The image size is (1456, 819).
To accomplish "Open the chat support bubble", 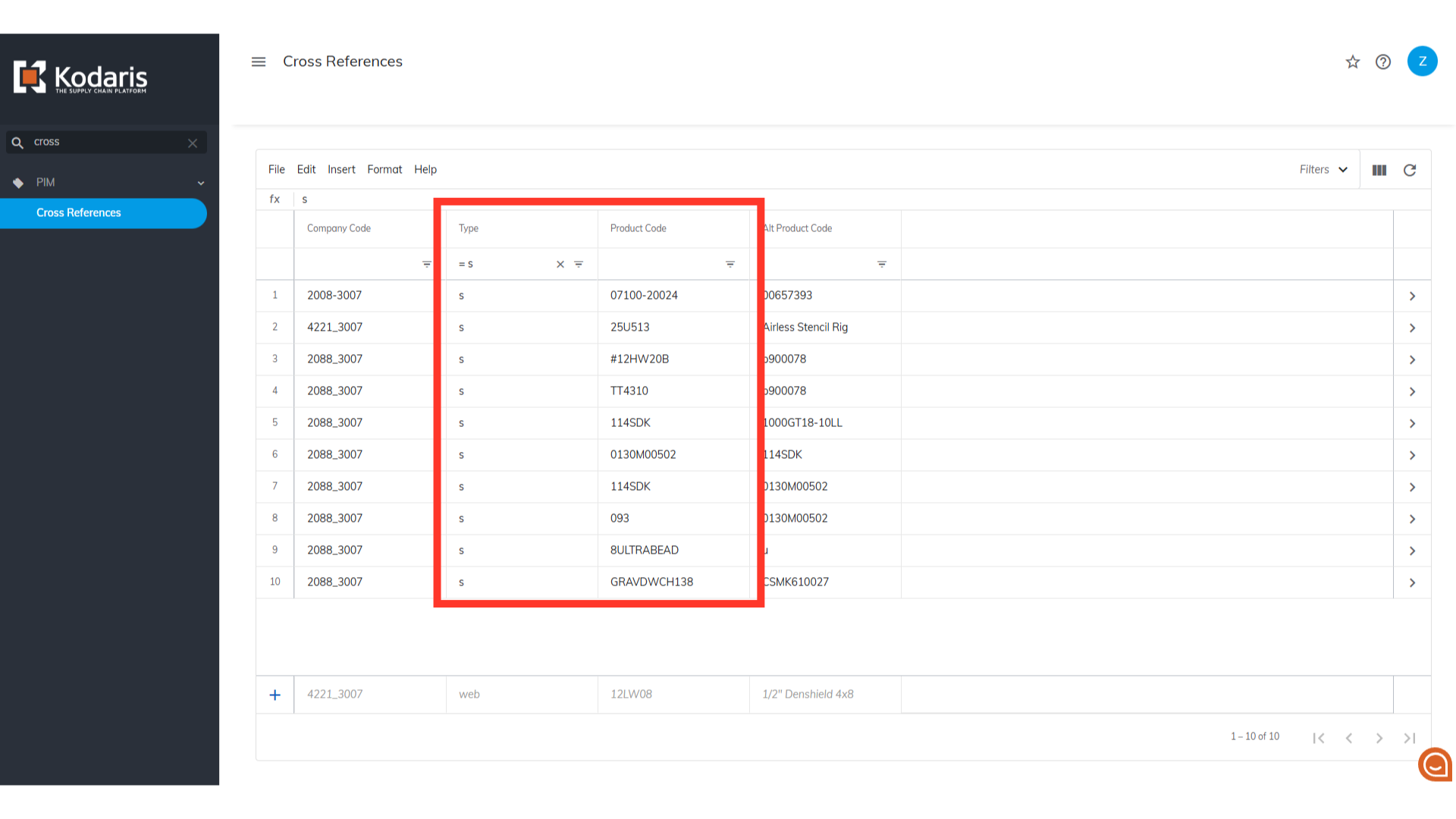I will 1435,764.
